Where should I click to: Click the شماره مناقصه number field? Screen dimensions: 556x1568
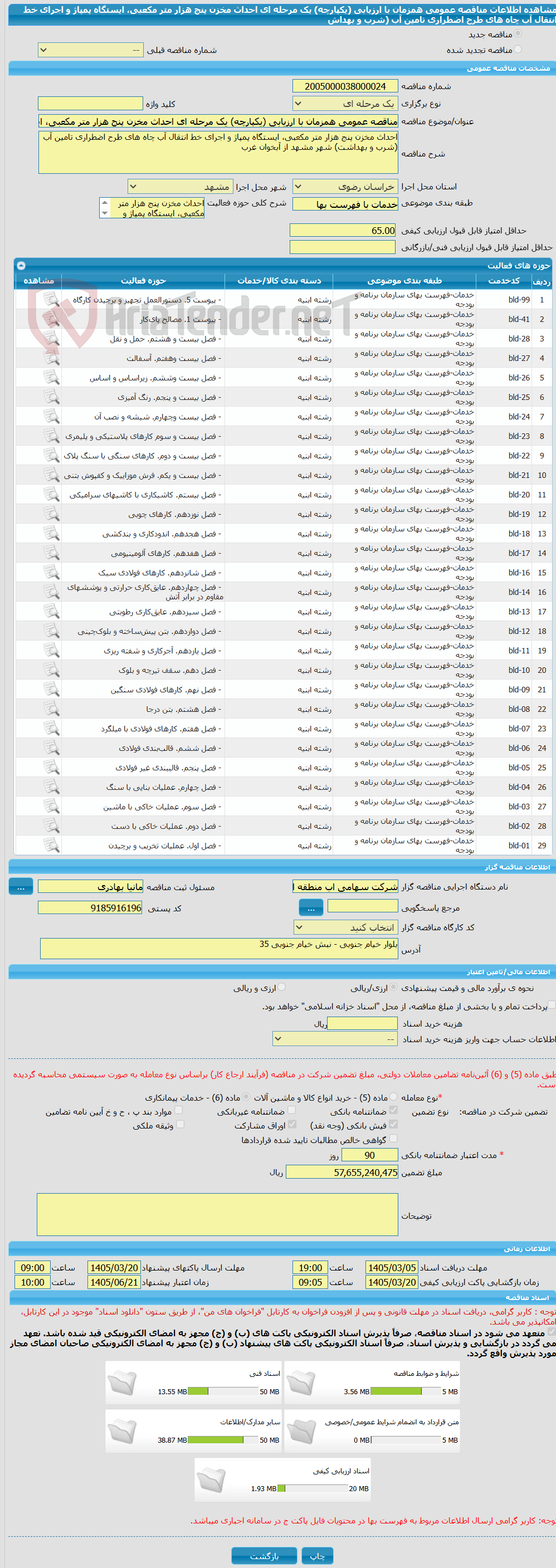click(345, 86)
